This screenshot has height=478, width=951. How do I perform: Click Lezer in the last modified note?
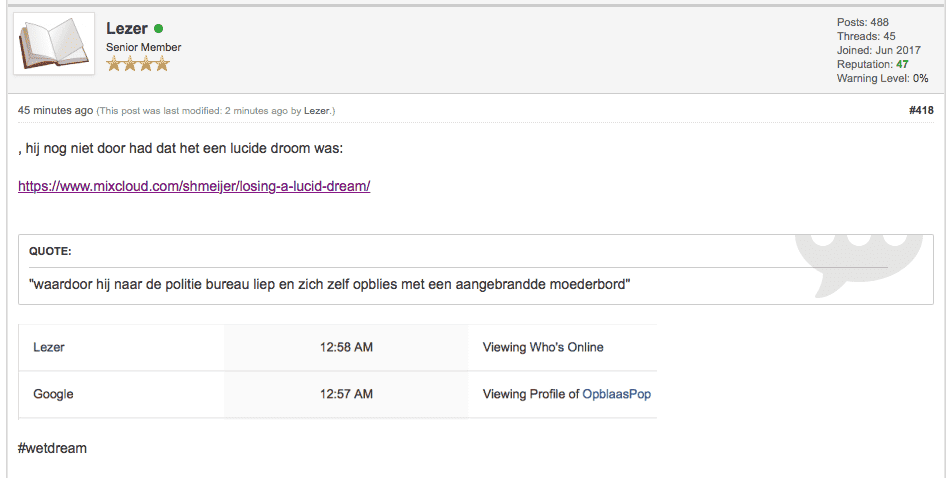click(317, 111)
